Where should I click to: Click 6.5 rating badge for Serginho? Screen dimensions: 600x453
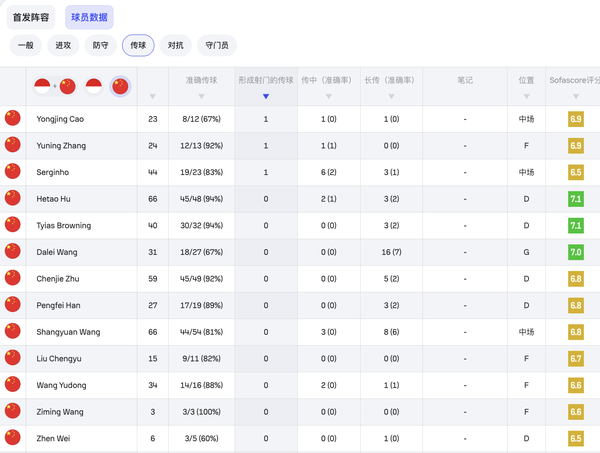coord(576,172)
